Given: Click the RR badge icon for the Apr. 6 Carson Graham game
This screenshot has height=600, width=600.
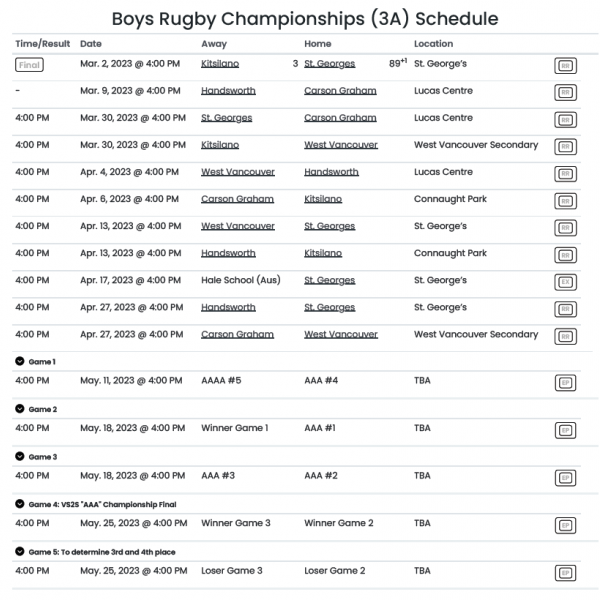Looking at the screenshot, I should pos(565,201).
